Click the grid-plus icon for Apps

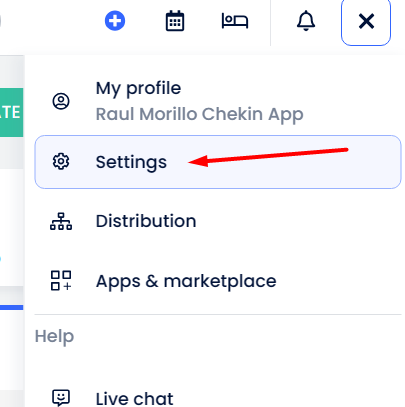61,281
